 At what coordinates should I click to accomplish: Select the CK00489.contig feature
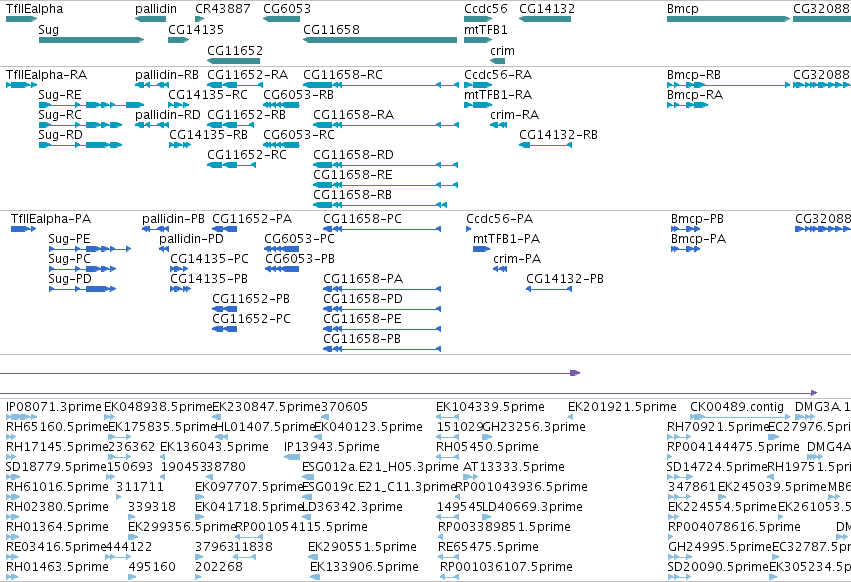[740, 417]
